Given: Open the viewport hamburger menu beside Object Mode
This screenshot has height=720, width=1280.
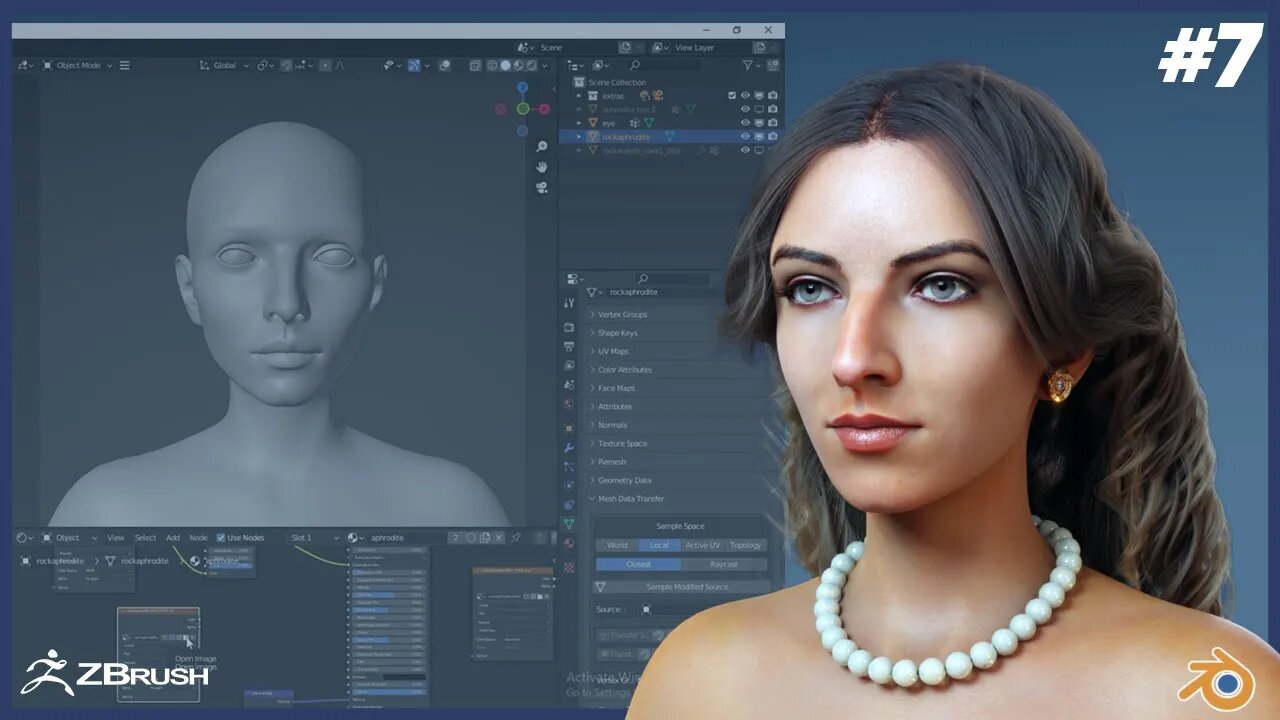Looking at the screenshot, I should tap(125, 65).
